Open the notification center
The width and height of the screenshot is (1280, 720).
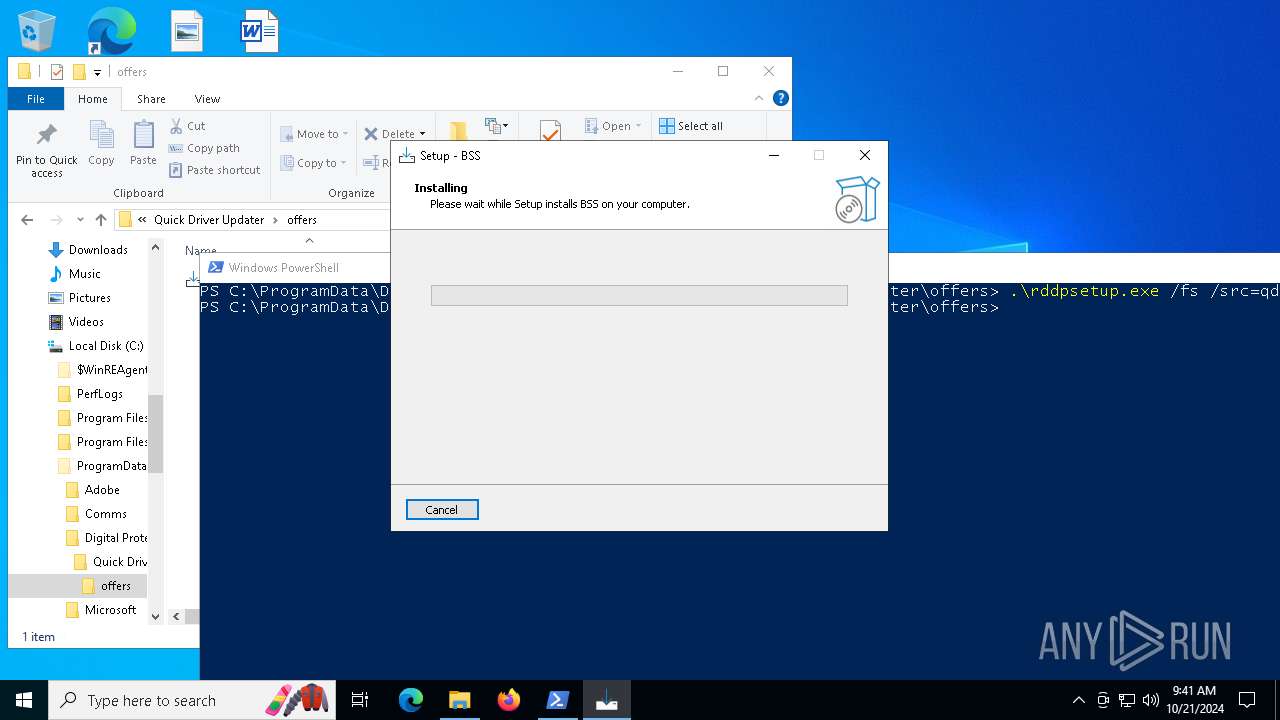[1247, 700]
